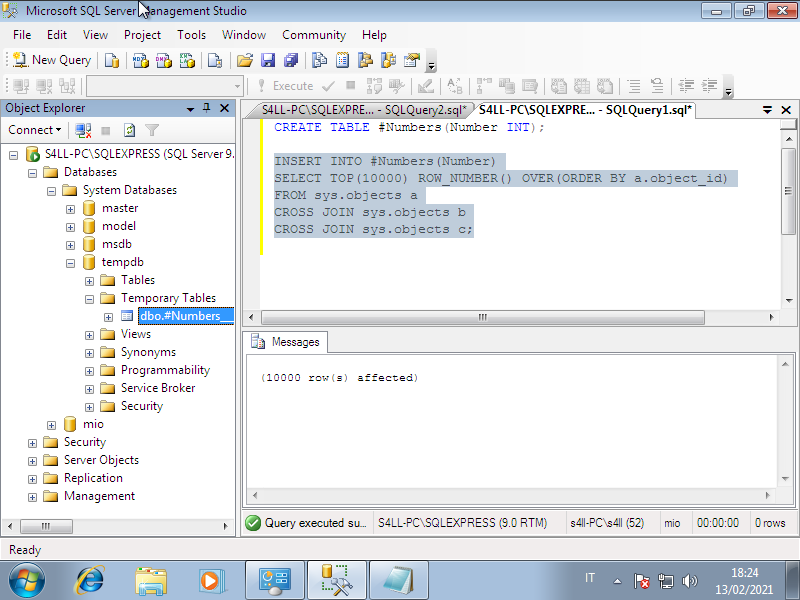Screen dimensions: 800x600
Task: Switch to the SQLQuery2.sql tab
Action: pyautogui.click(x=363, y=110)
